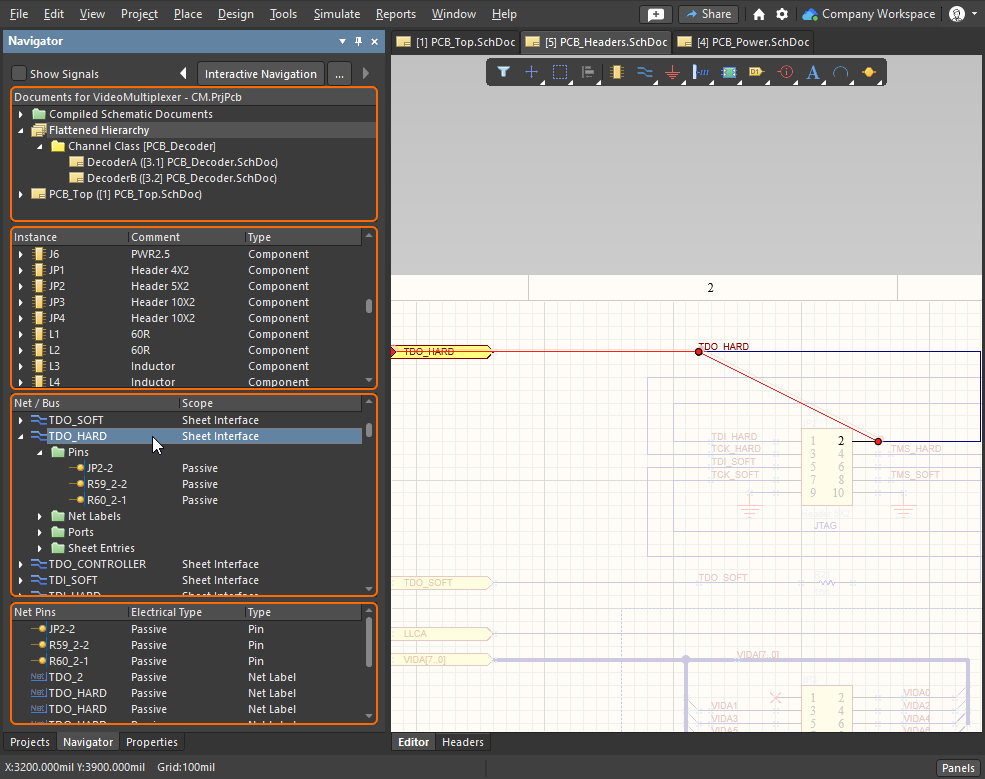Open the Simulate menu
This screenshot has height=779, width=985.
pyautogui.click(x=336, y=14)
